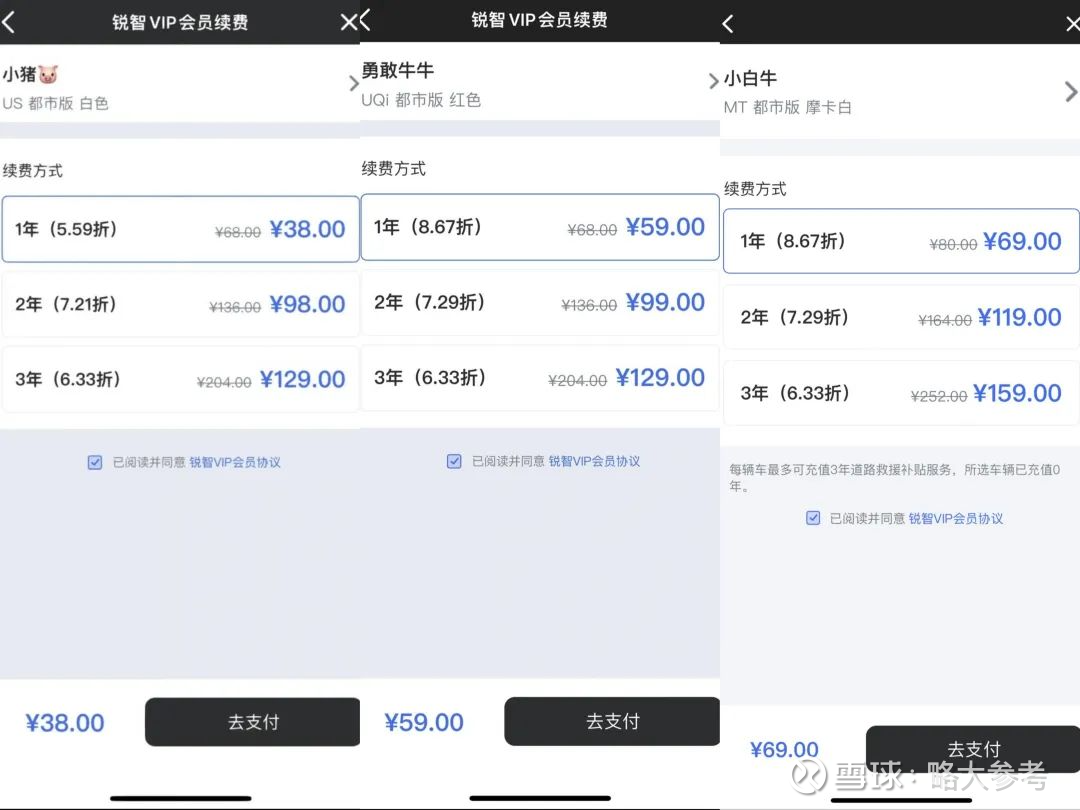Tap the UQi 都市版 红色 model text
Screen dimensions: 1080x810
[421, 100]
